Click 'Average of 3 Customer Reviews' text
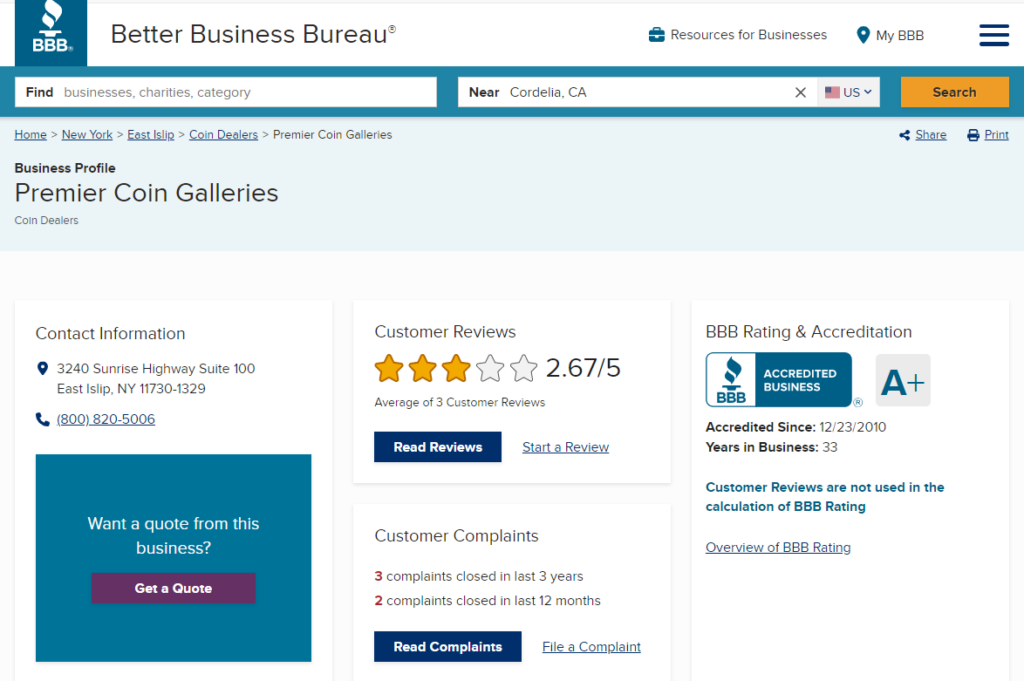1024x681 pixels. (x=460, y=402)
